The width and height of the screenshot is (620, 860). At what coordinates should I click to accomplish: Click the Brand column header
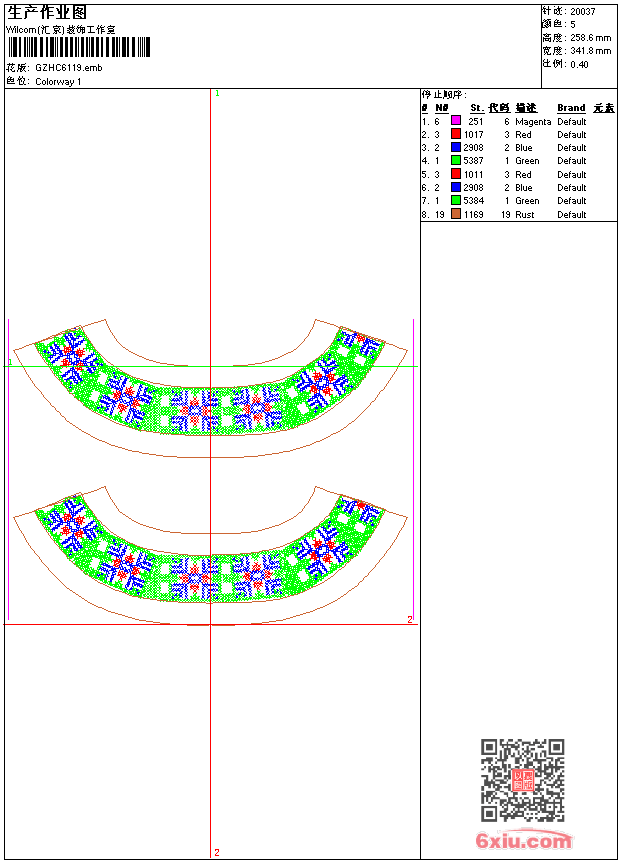click(x=571, y=108)
